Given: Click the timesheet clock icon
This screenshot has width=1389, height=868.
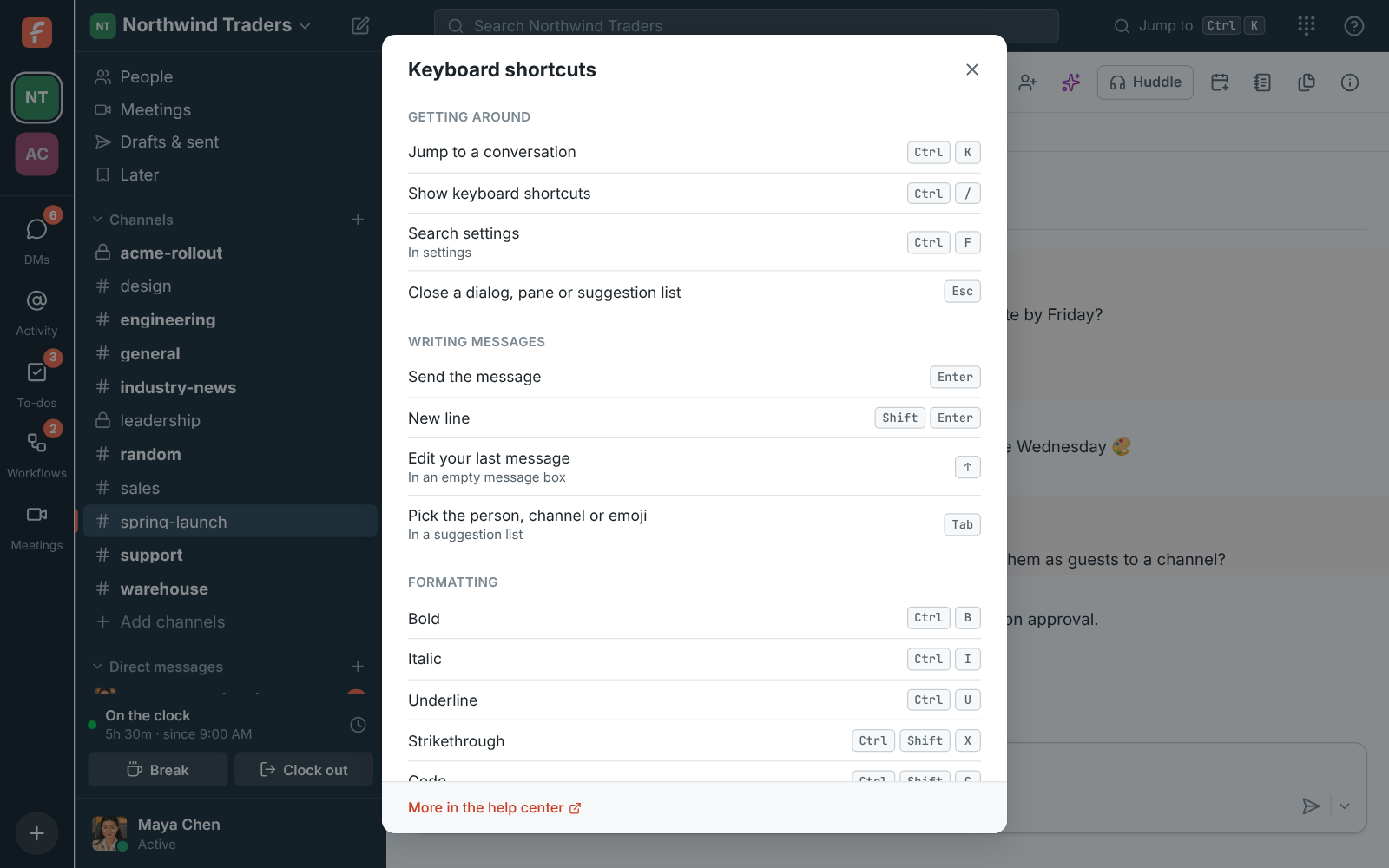Looking at the screenshot, I should tap(358, 725).
